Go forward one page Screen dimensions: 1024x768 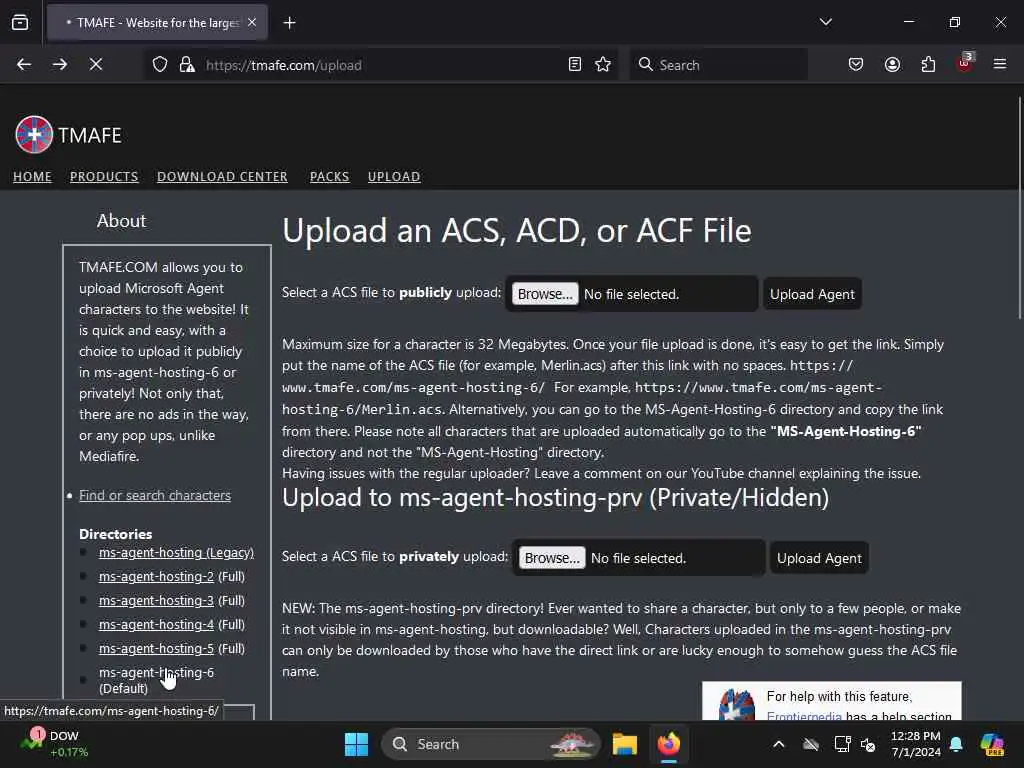pos(60,65)
